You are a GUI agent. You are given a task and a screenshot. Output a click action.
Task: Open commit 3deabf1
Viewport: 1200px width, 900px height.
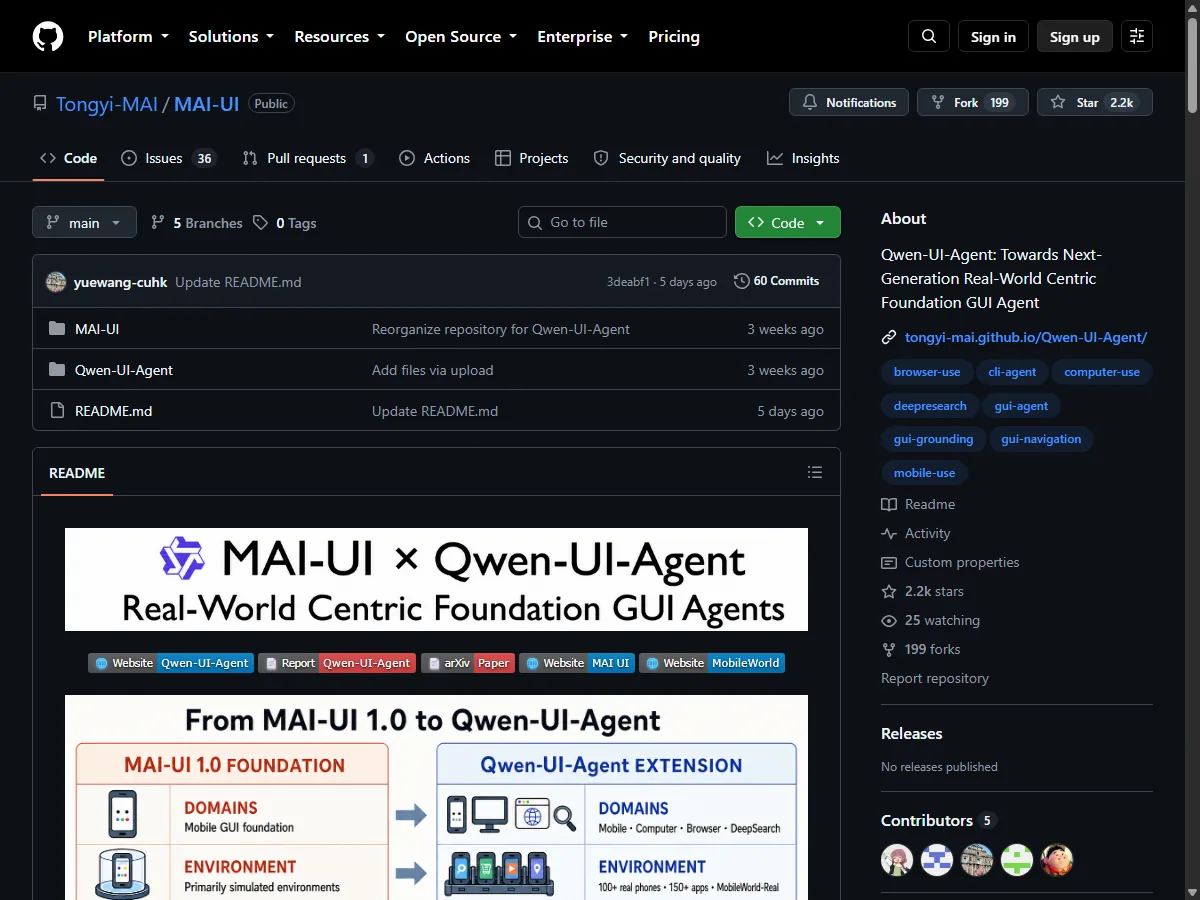628,282
